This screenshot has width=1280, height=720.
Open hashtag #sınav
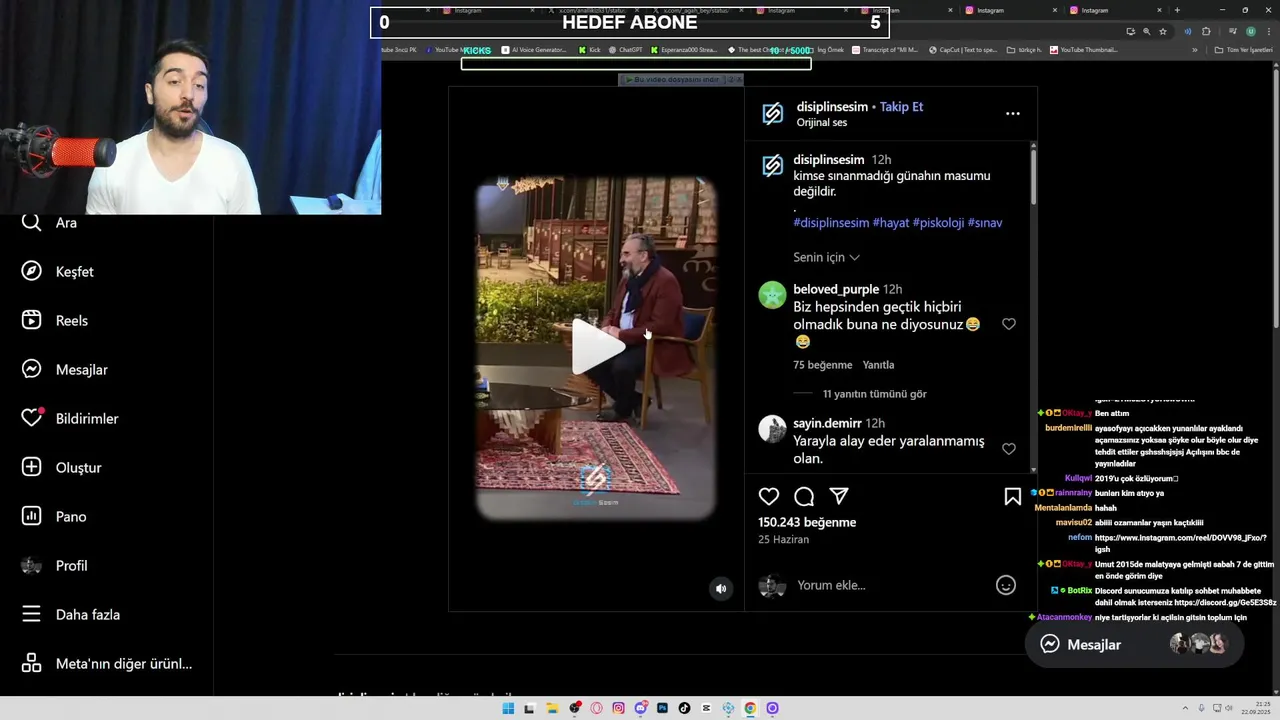tap(985, 223)
